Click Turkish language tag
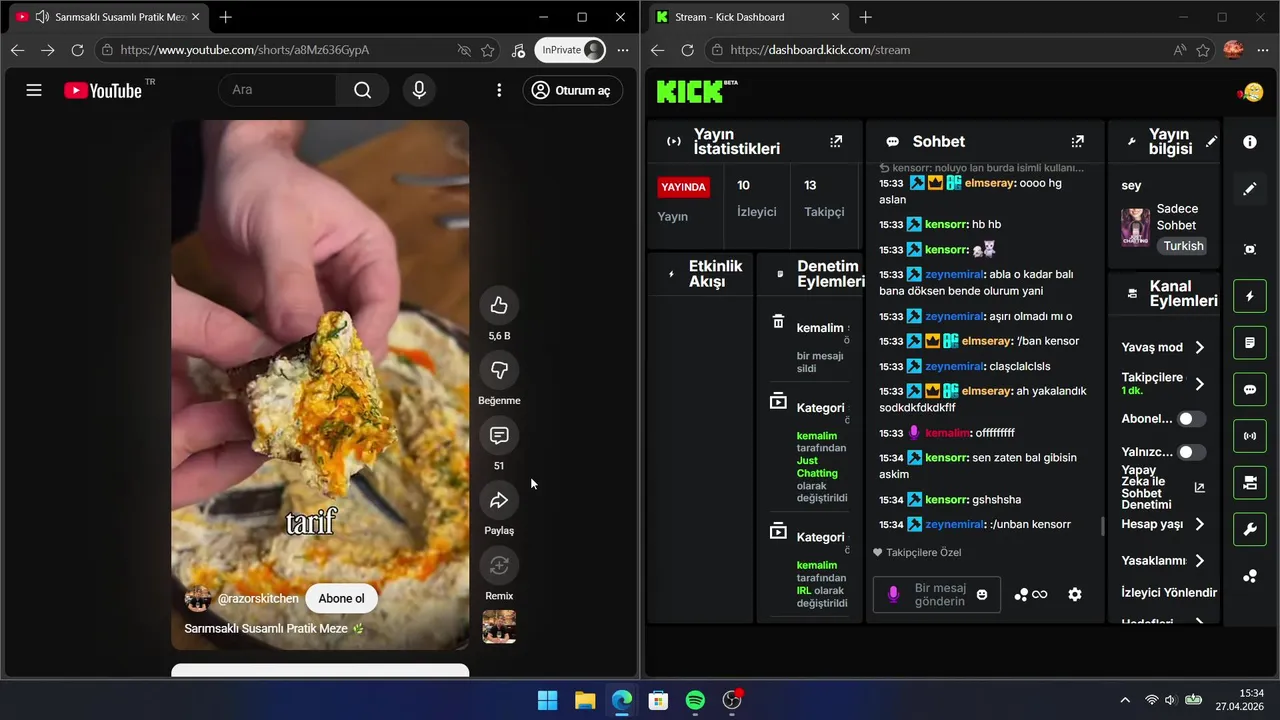 [1183, 246]
